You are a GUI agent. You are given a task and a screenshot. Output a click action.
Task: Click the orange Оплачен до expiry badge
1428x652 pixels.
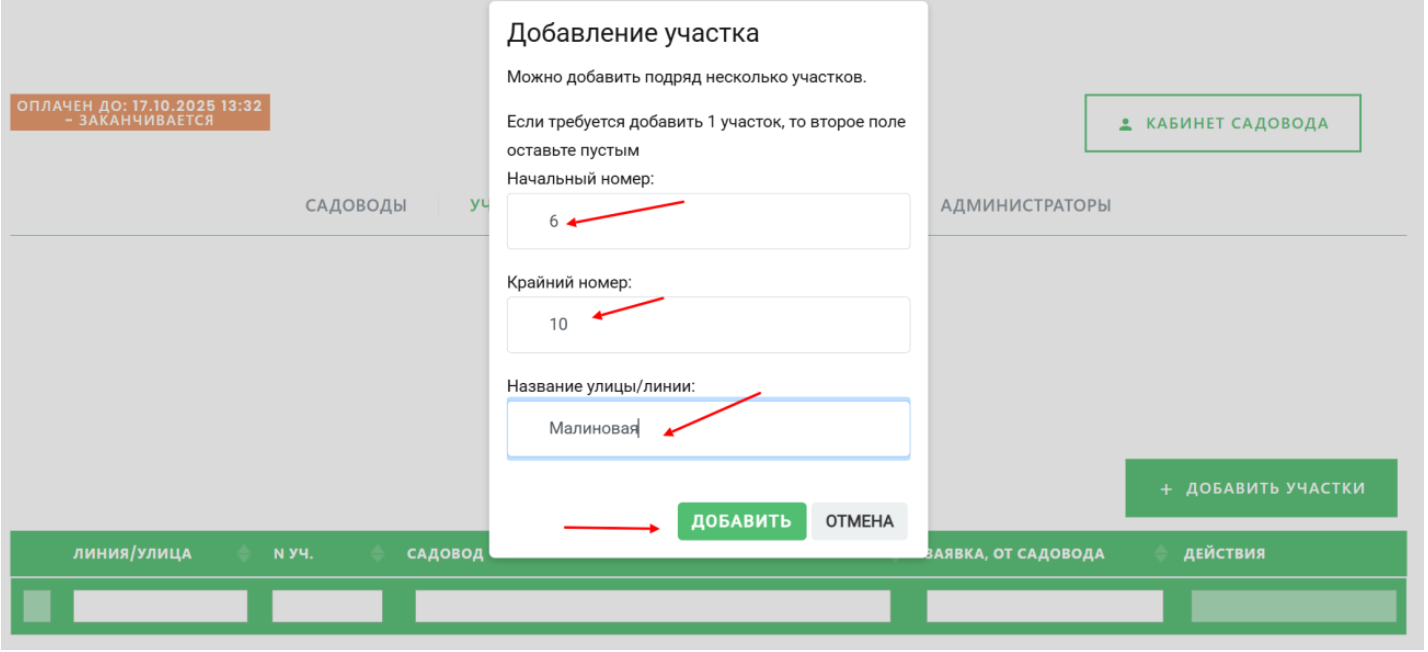click(x=140, y=112)
